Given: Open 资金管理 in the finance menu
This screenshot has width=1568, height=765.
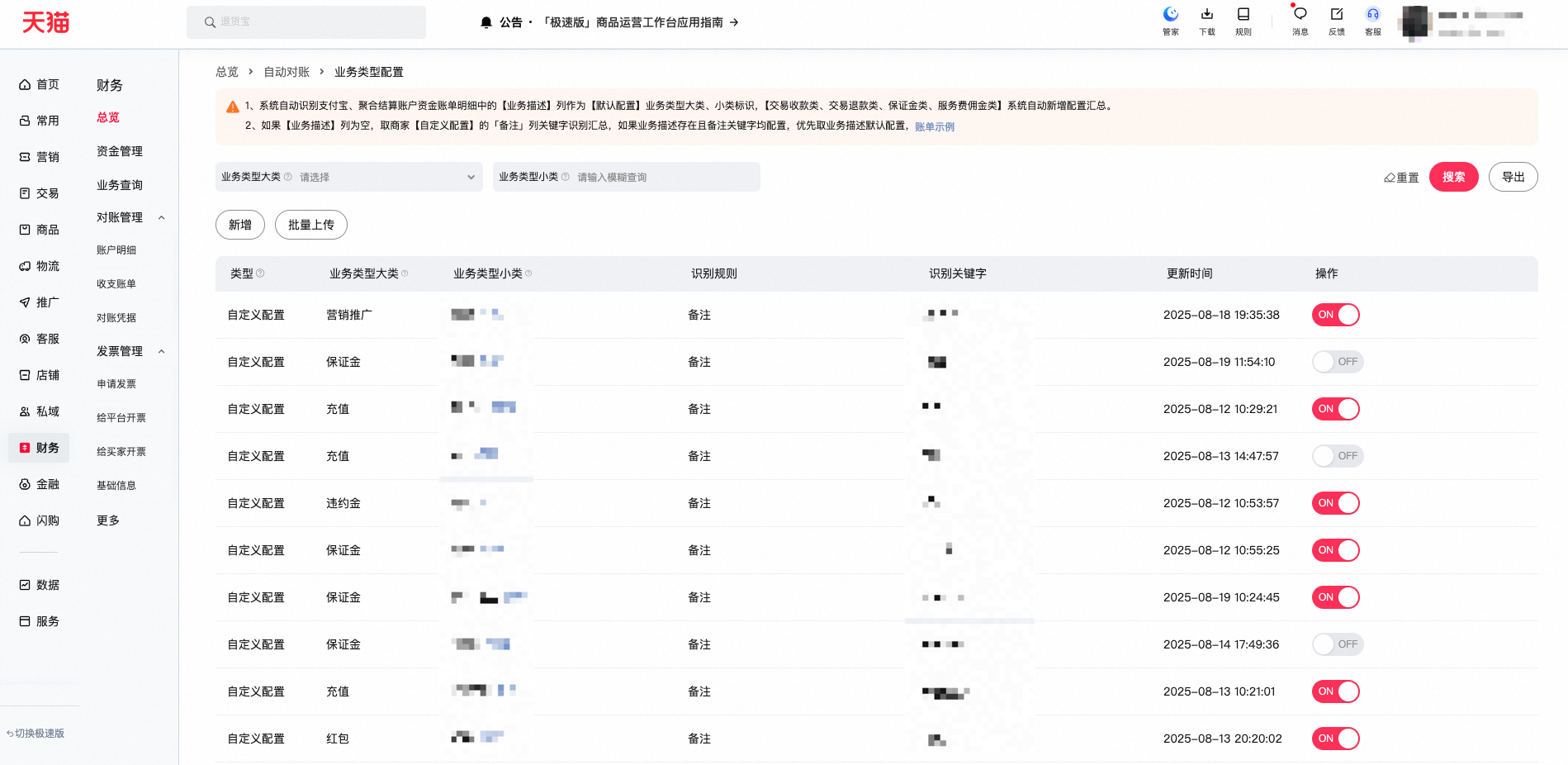Looking at the screenshot, I should click(120, 151).
